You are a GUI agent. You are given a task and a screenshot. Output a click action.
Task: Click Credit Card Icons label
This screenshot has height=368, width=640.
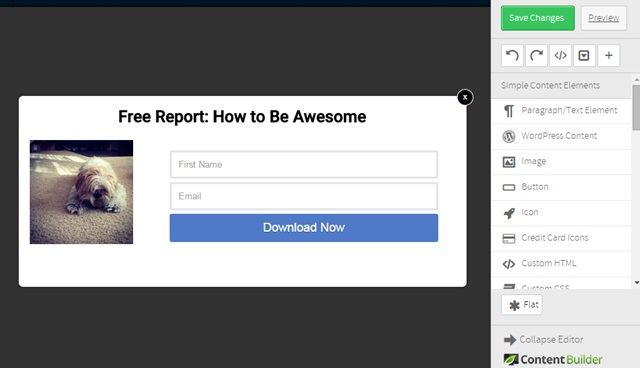[x=555, y=237]
